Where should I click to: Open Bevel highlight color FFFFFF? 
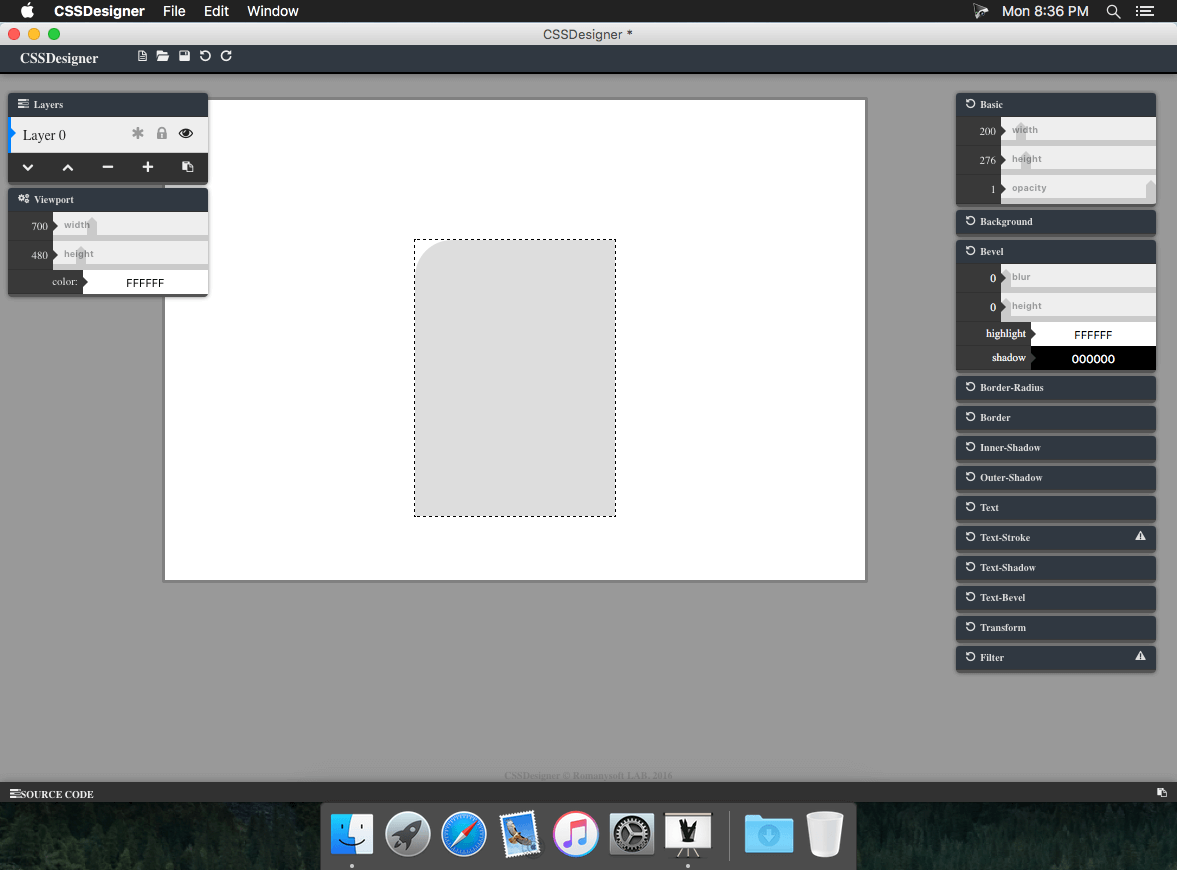coord(1093,335)
